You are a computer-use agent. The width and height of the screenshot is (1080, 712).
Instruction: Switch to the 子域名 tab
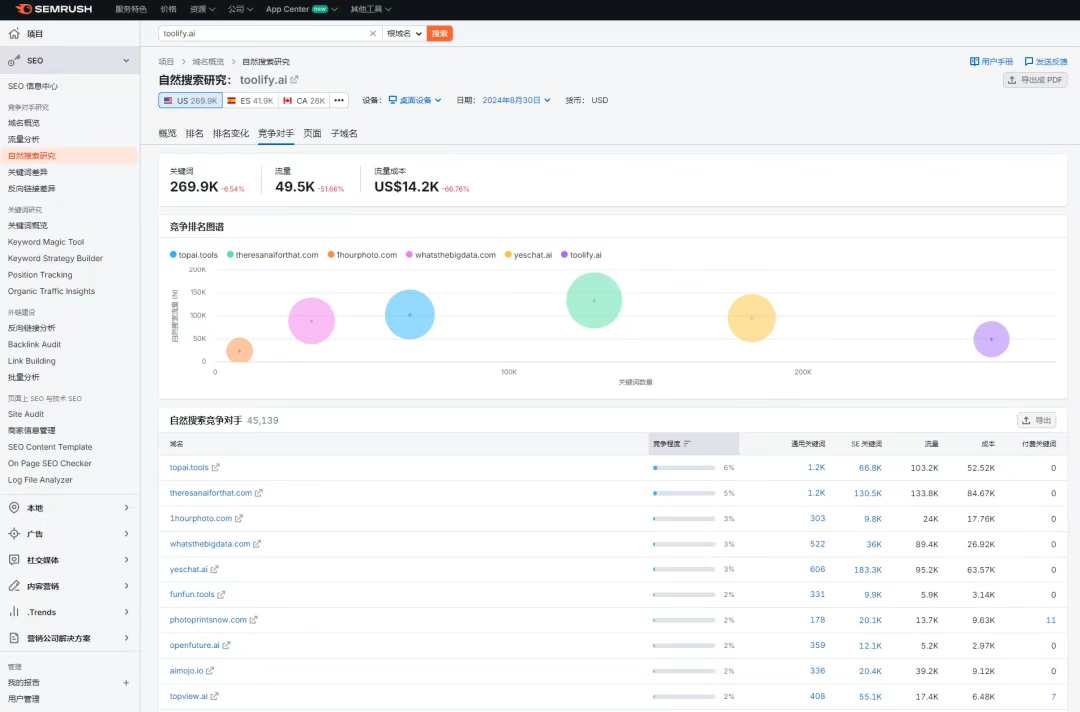[344, 134]
